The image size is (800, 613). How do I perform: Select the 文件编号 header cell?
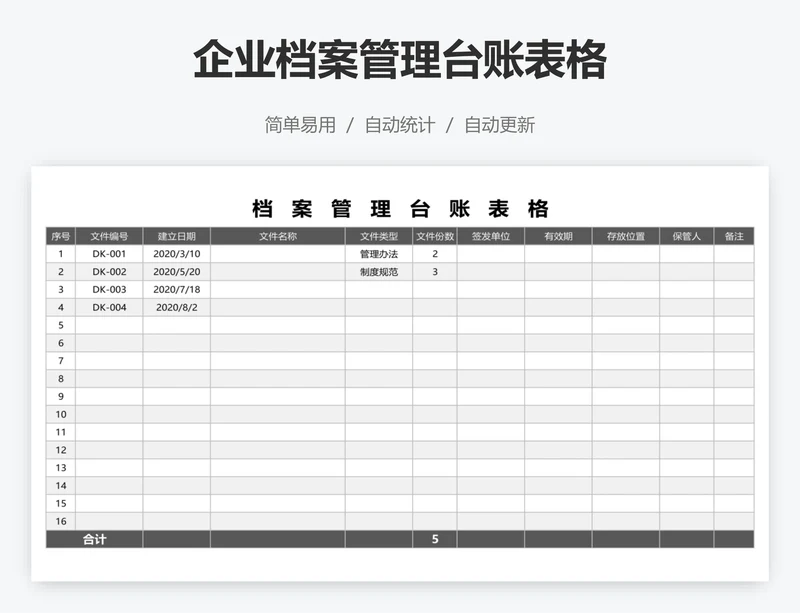point(109,236)
